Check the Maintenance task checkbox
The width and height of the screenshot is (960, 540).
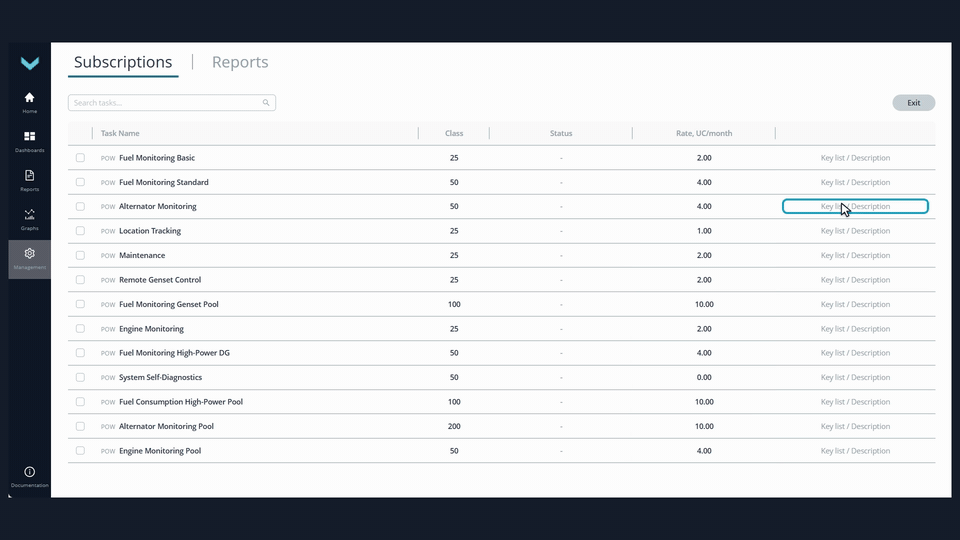point(80,255)
